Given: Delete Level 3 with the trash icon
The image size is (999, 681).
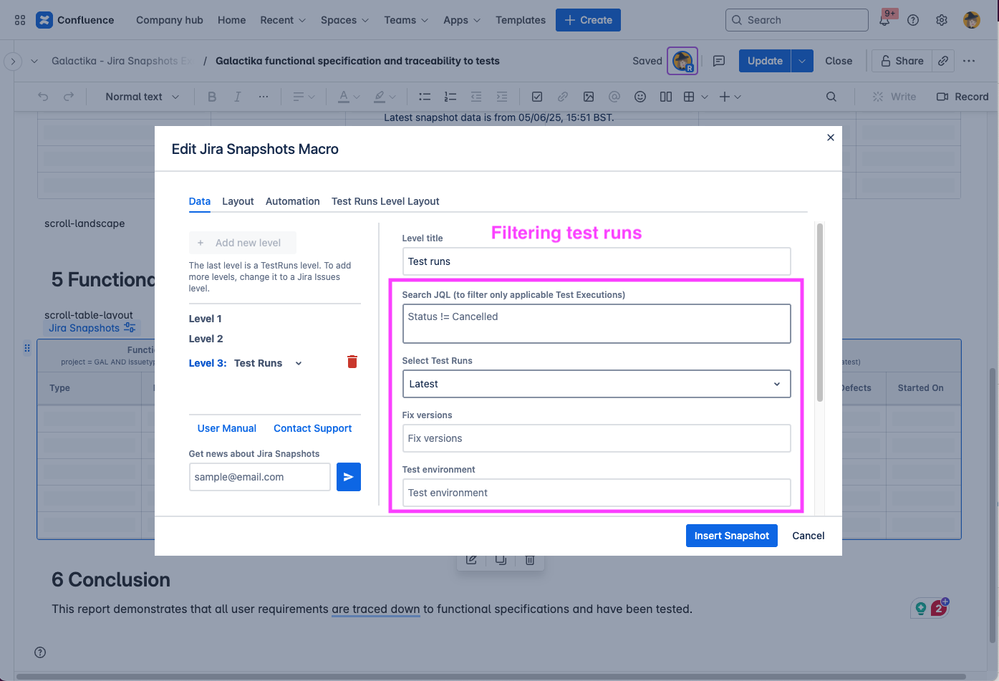Looking at the screenshot, I should coord(352,362).
